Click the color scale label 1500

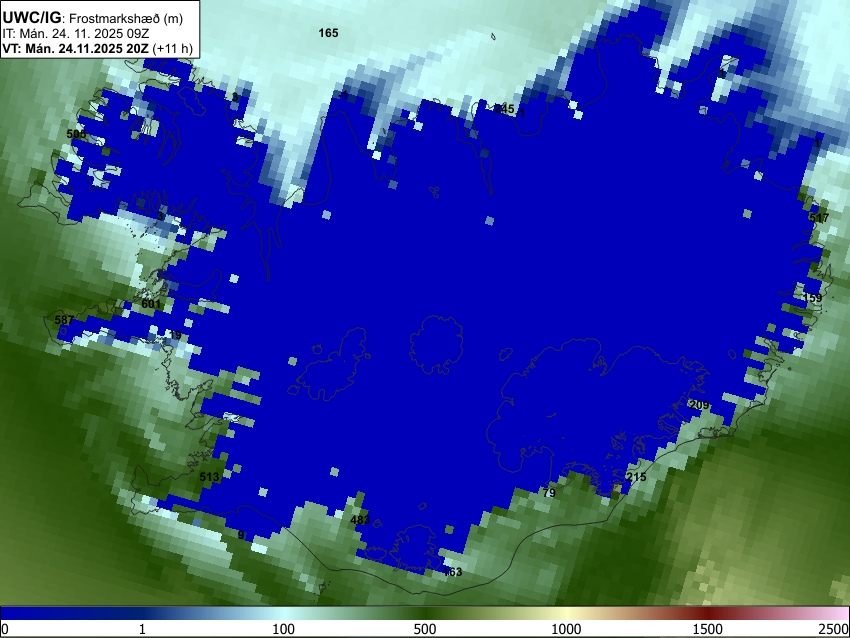coord(707,629)
